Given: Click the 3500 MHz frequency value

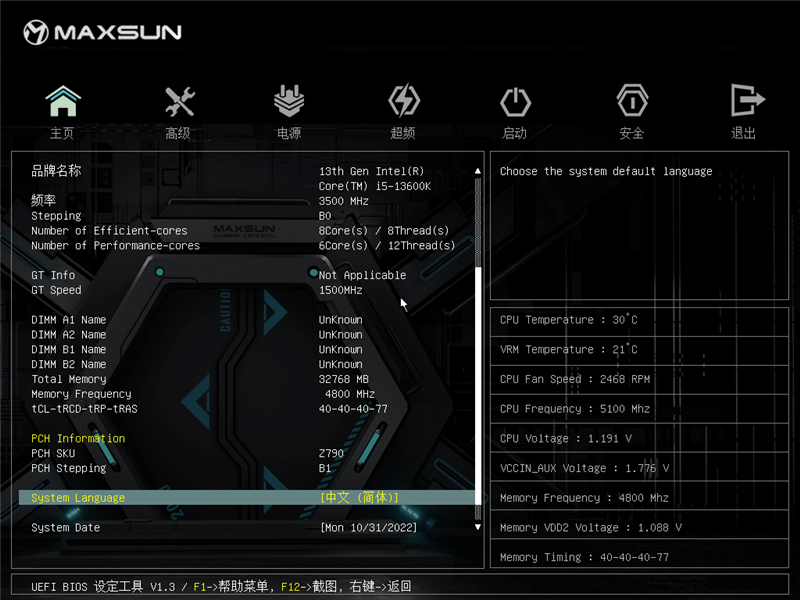Looking at the screenshot, I should 344,201.
